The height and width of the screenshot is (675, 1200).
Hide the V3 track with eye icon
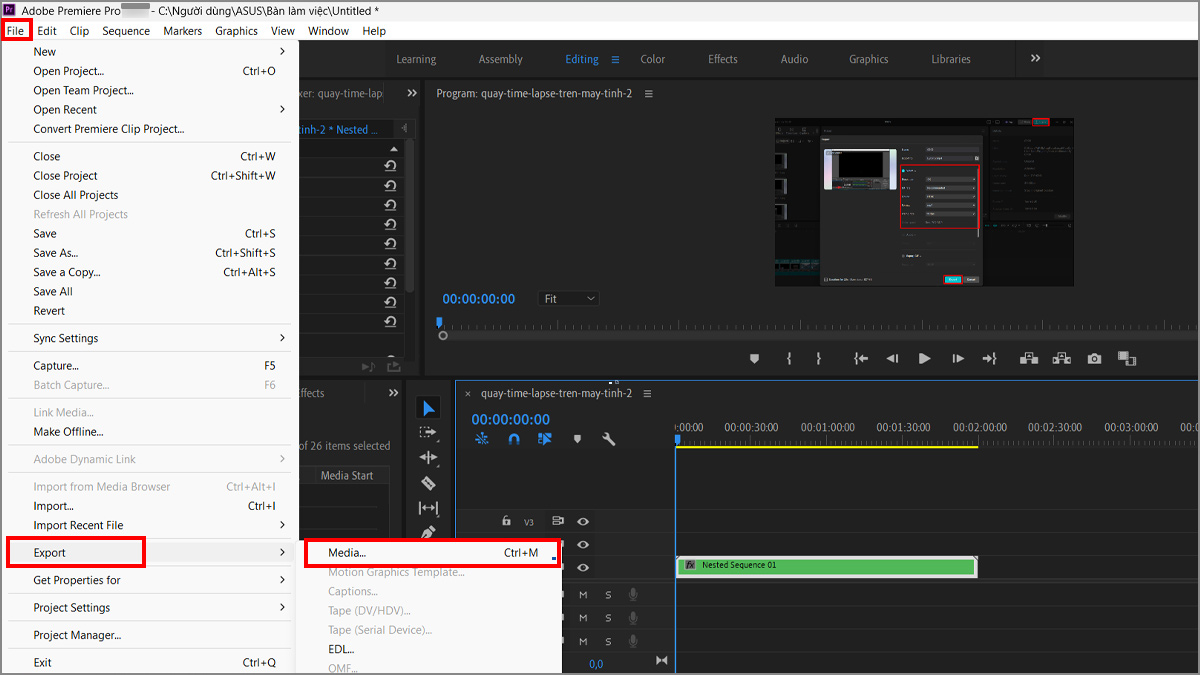[x=582, y=521]
